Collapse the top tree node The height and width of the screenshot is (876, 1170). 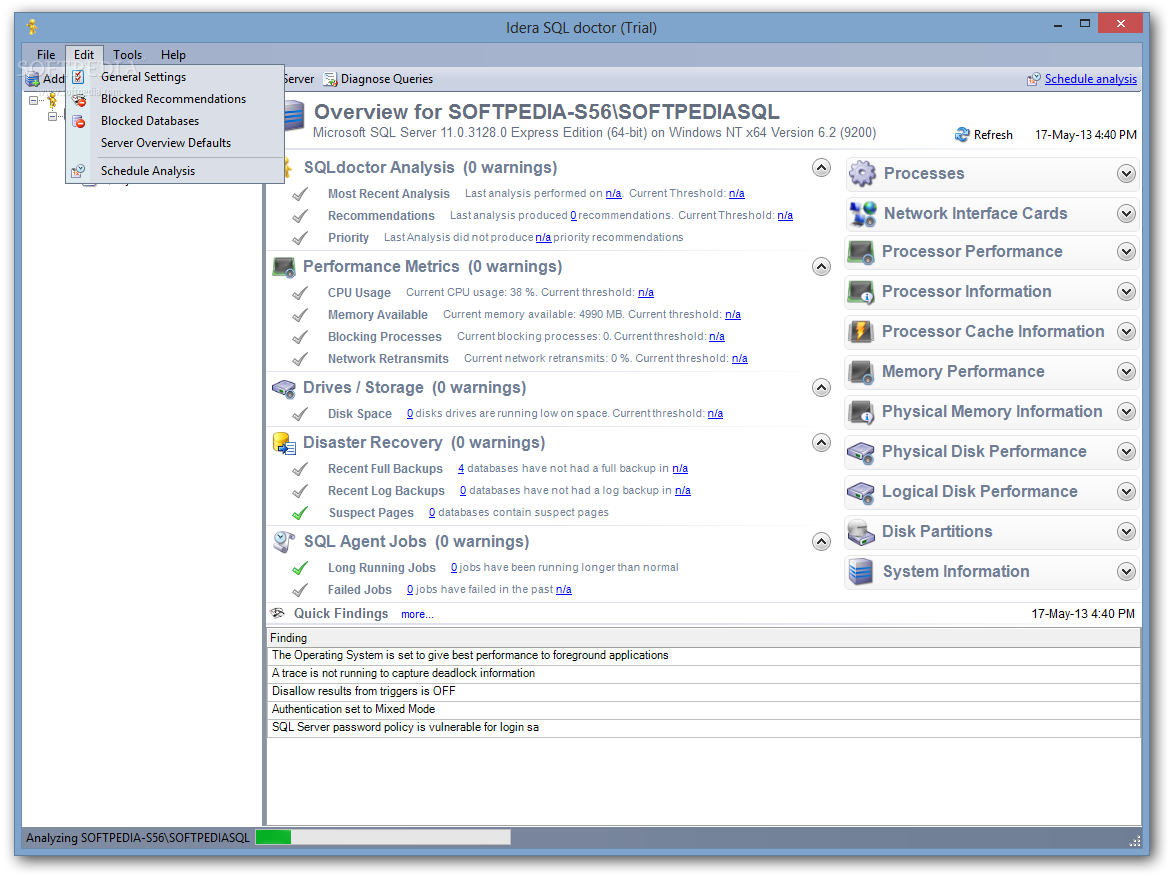click(33, 100)
